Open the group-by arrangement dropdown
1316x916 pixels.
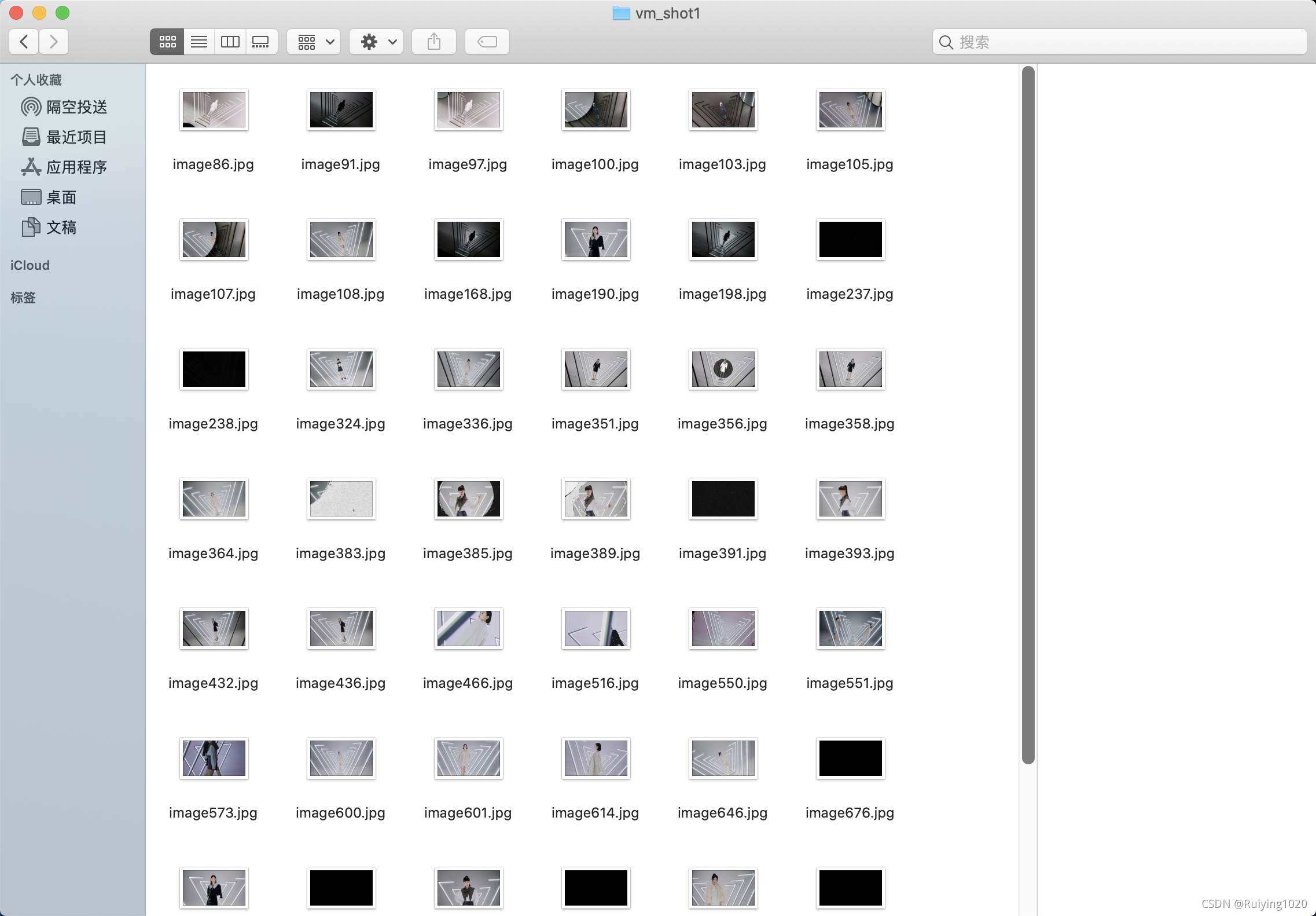tap(314, 42)
